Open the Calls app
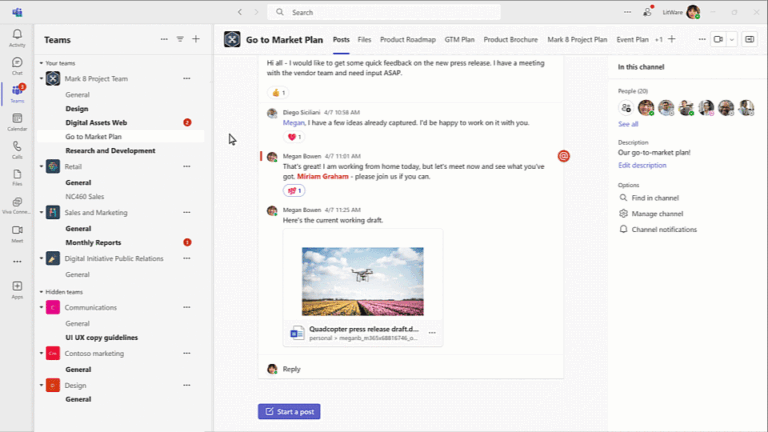Screen dimensions: 768x432 point(17,150)
